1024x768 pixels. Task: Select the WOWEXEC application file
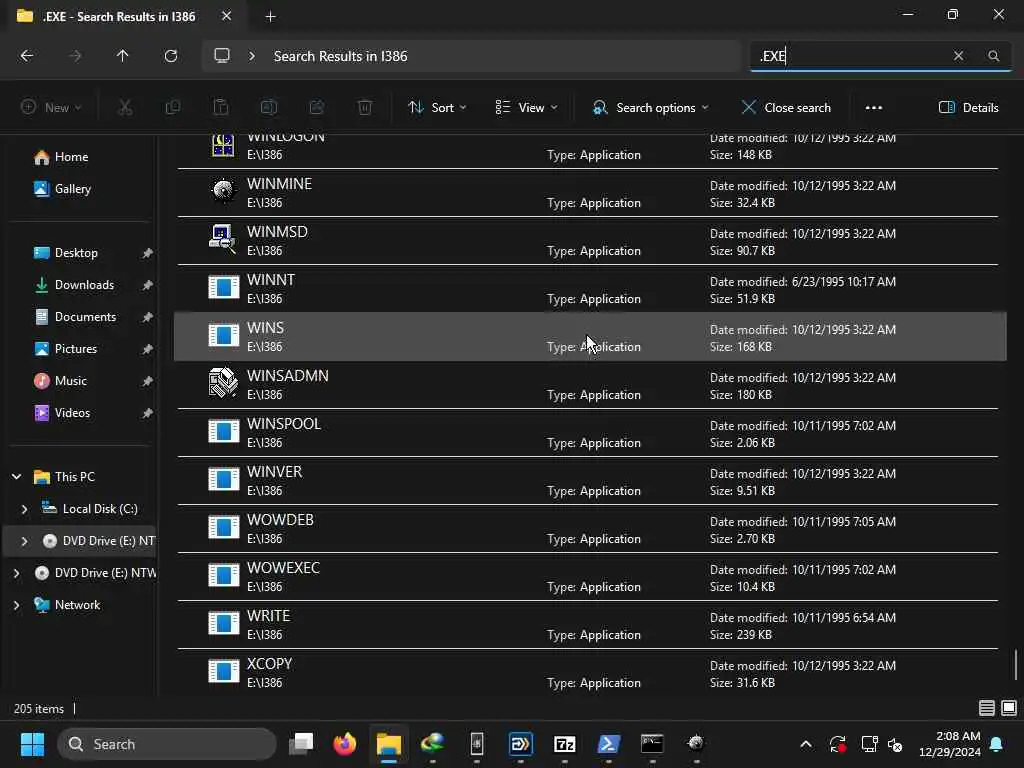pos(588,577)
